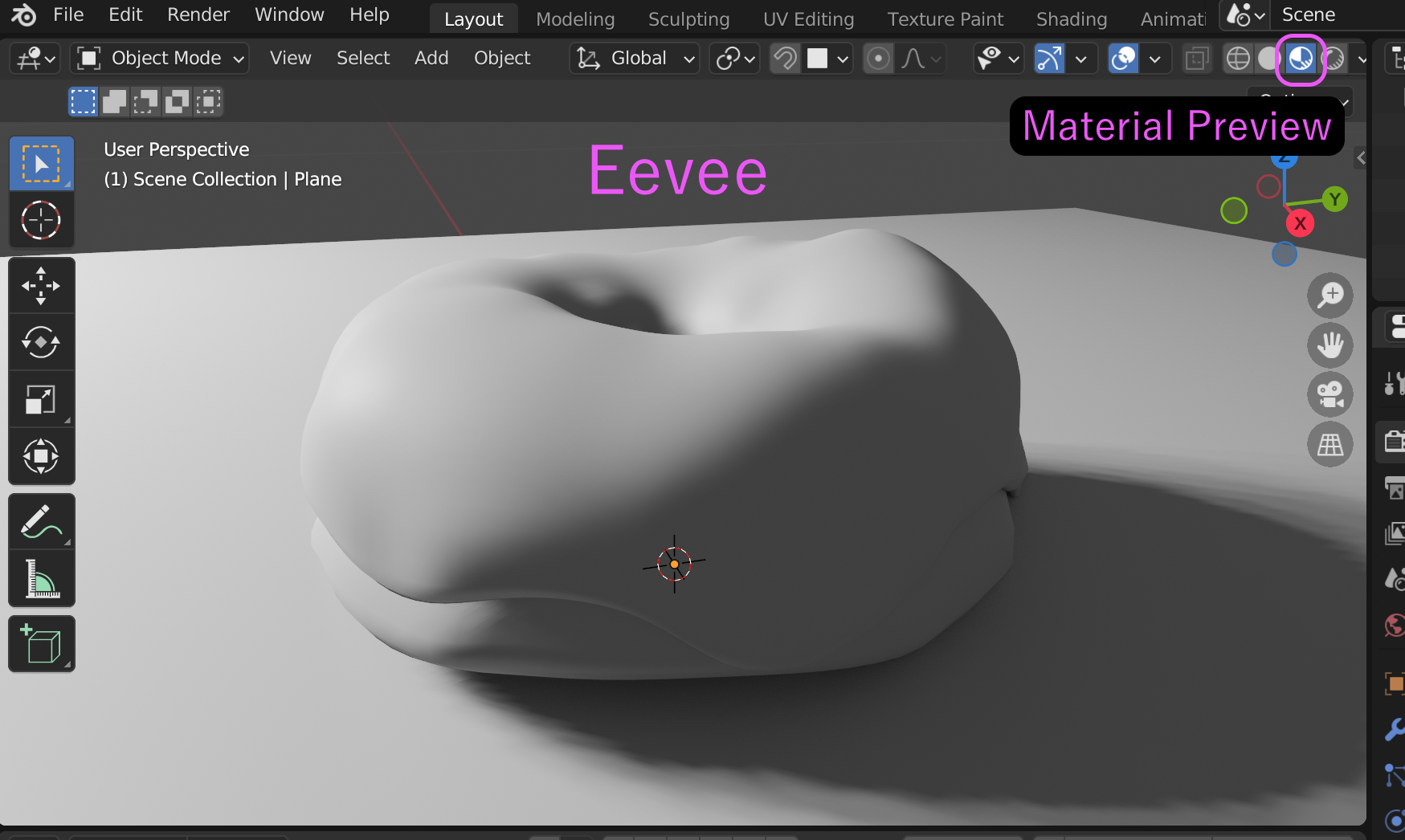Open the Global transform orientation dropdown
This screenshot has height=840, width=1405.
[x=635, y=58]
